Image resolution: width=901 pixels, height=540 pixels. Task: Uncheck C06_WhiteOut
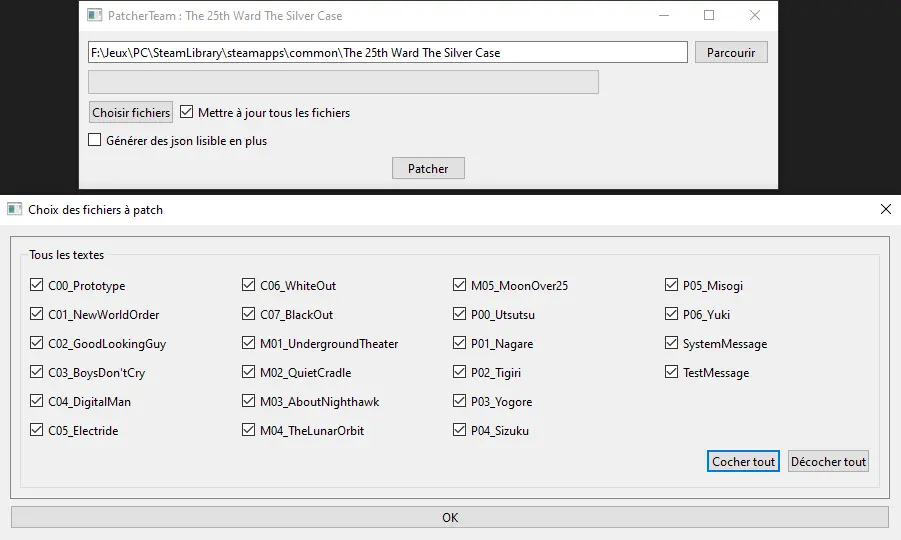(248, 284)
